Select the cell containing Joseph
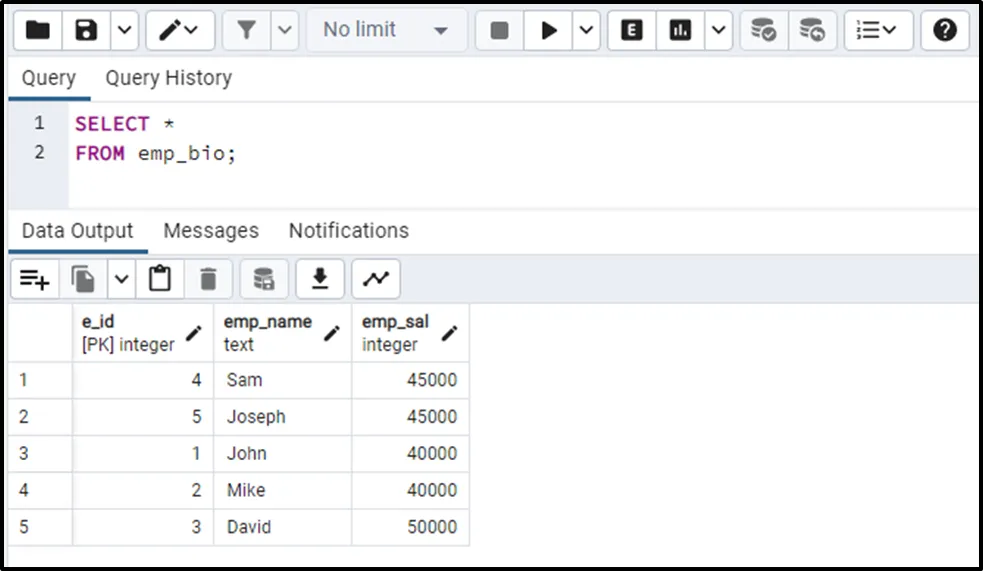983x571 pixels. (x=282, y=417)
